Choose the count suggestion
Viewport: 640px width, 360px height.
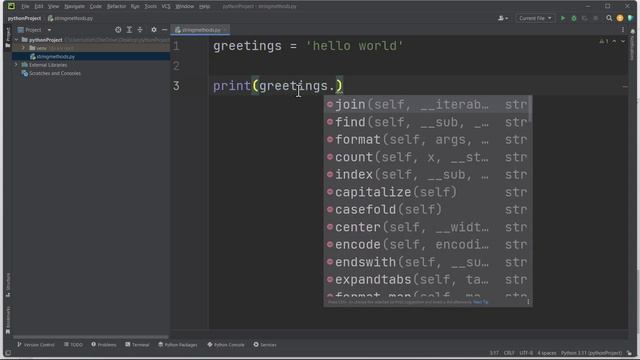tap(427, 157)
